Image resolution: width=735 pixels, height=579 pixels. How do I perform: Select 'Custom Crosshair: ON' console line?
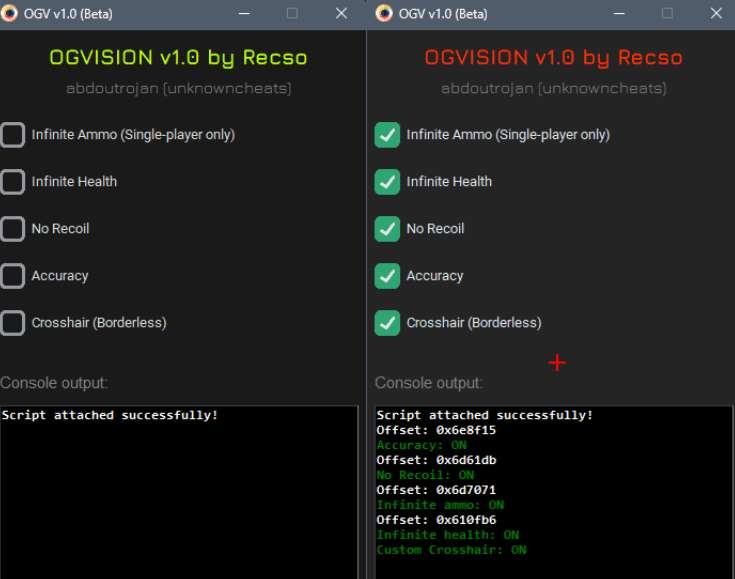pos(452,550)
